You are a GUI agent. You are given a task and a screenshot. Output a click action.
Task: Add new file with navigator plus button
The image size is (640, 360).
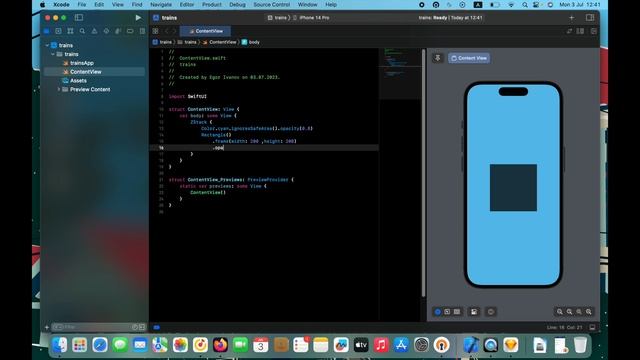[47, 327]
